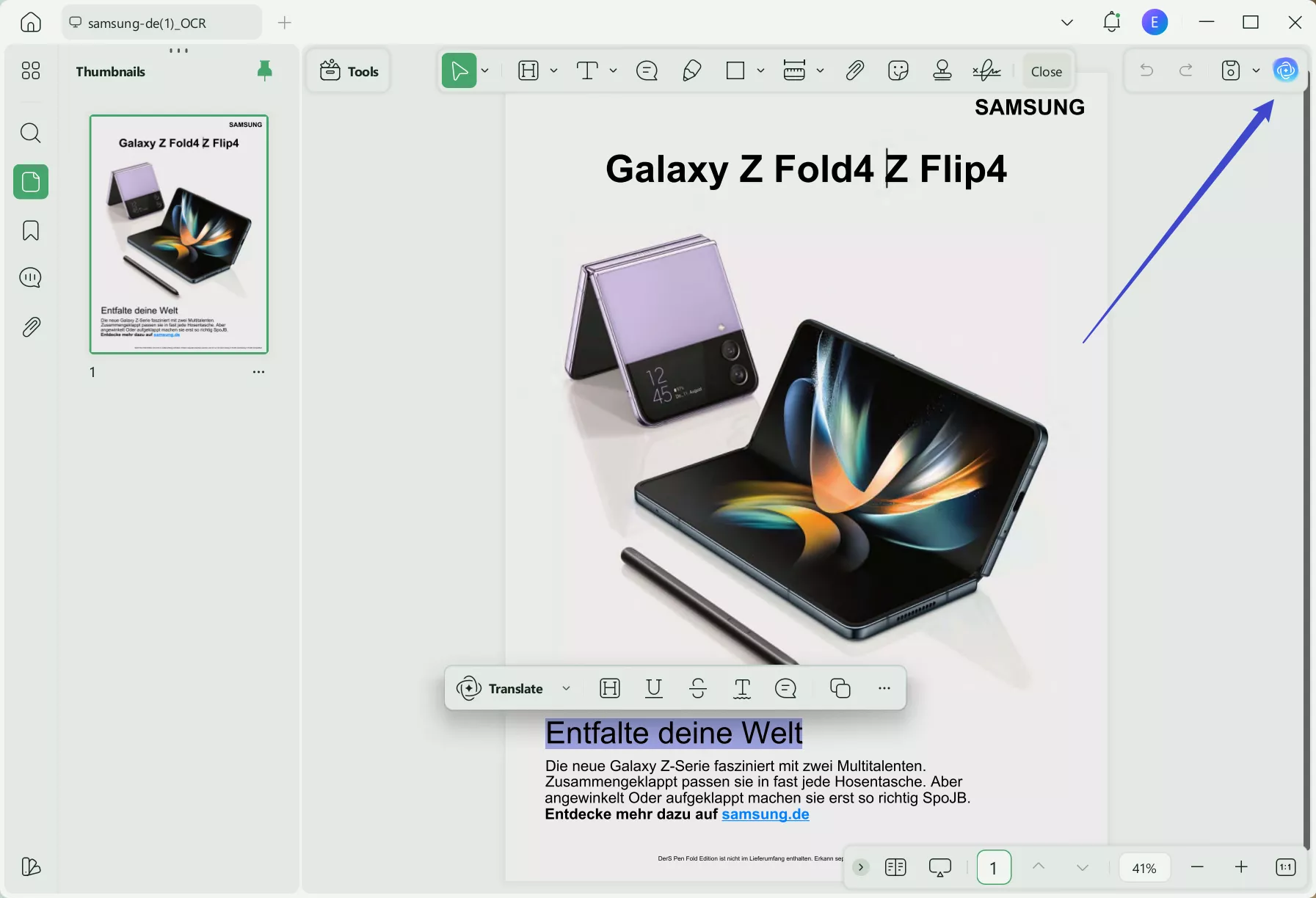Switch page display reading mode

click(895, 867)
